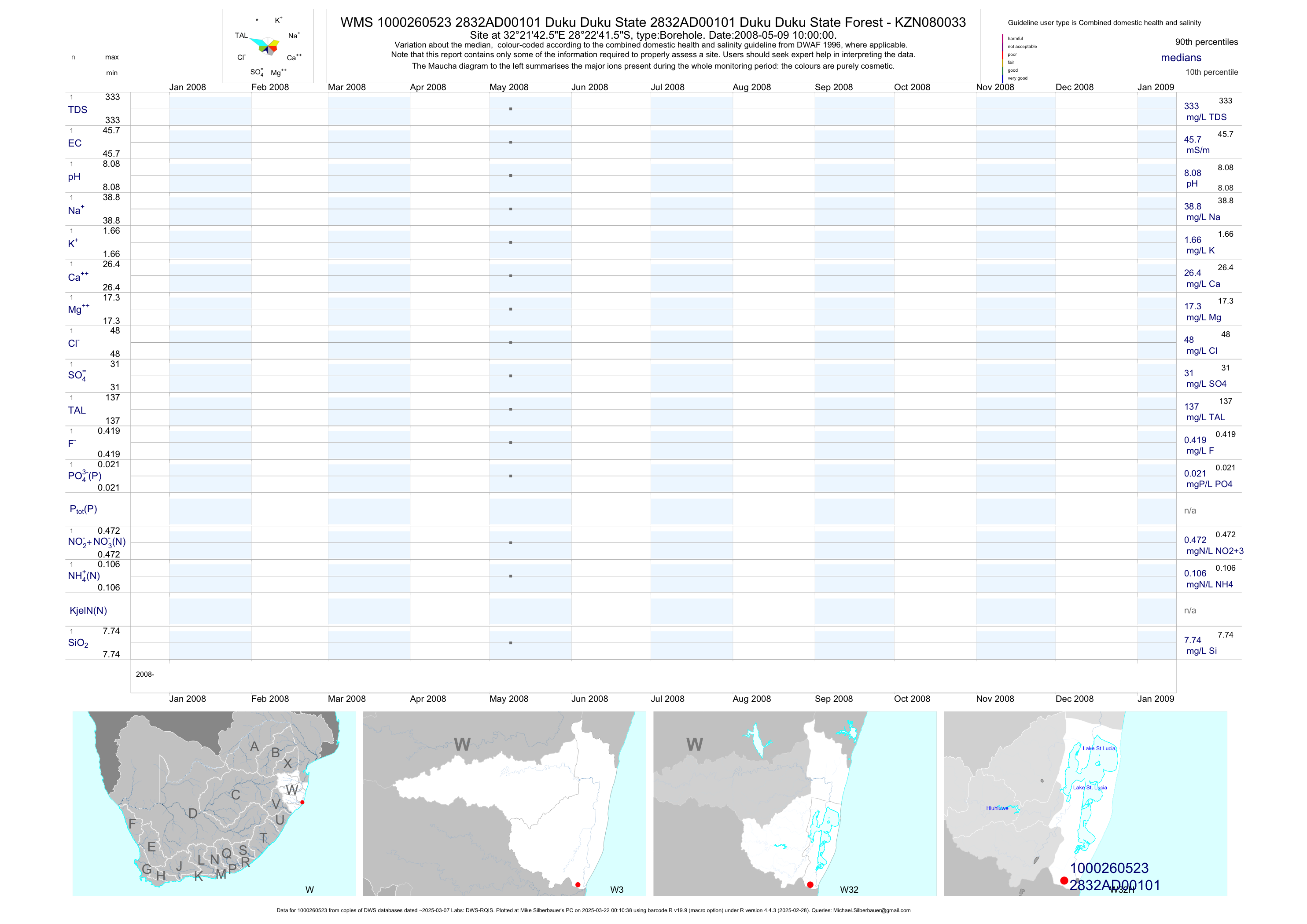Open the South Africa overview map thumbnail
This screenshot has width=1307, height=924.
point(214,803)
